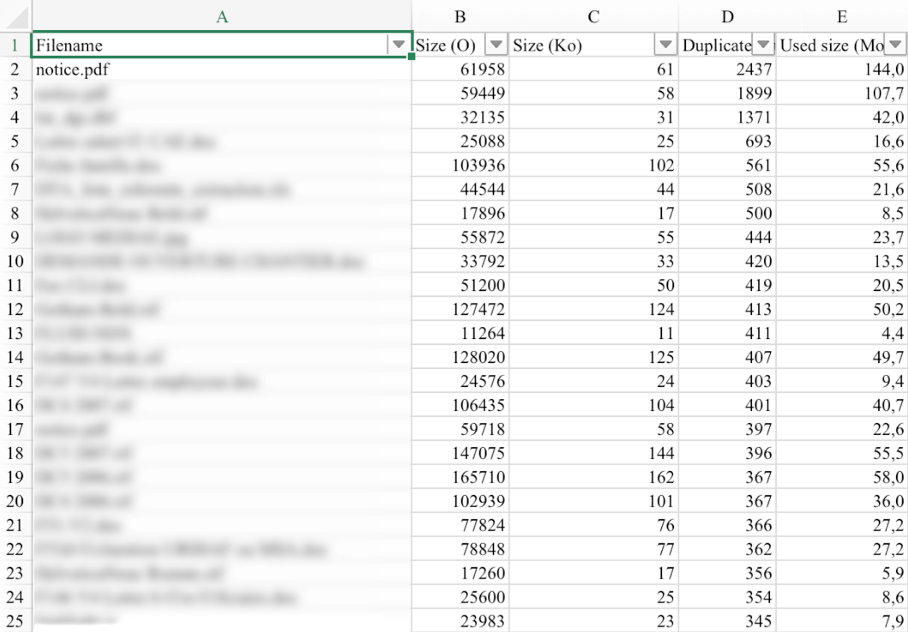The width and height of the screenshot is (908, 632).
Task: Select row 6 via its row header
Action: 15,164
